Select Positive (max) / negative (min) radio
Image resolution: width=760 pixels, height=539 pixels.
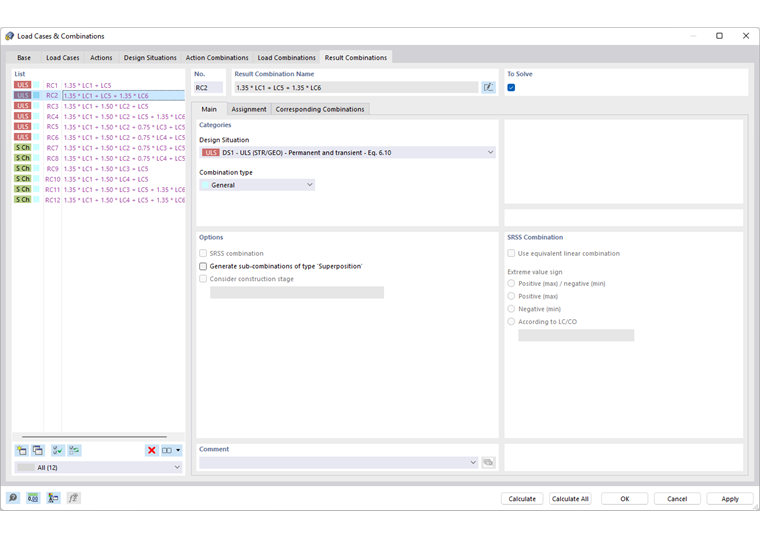(x=511, y=283)
